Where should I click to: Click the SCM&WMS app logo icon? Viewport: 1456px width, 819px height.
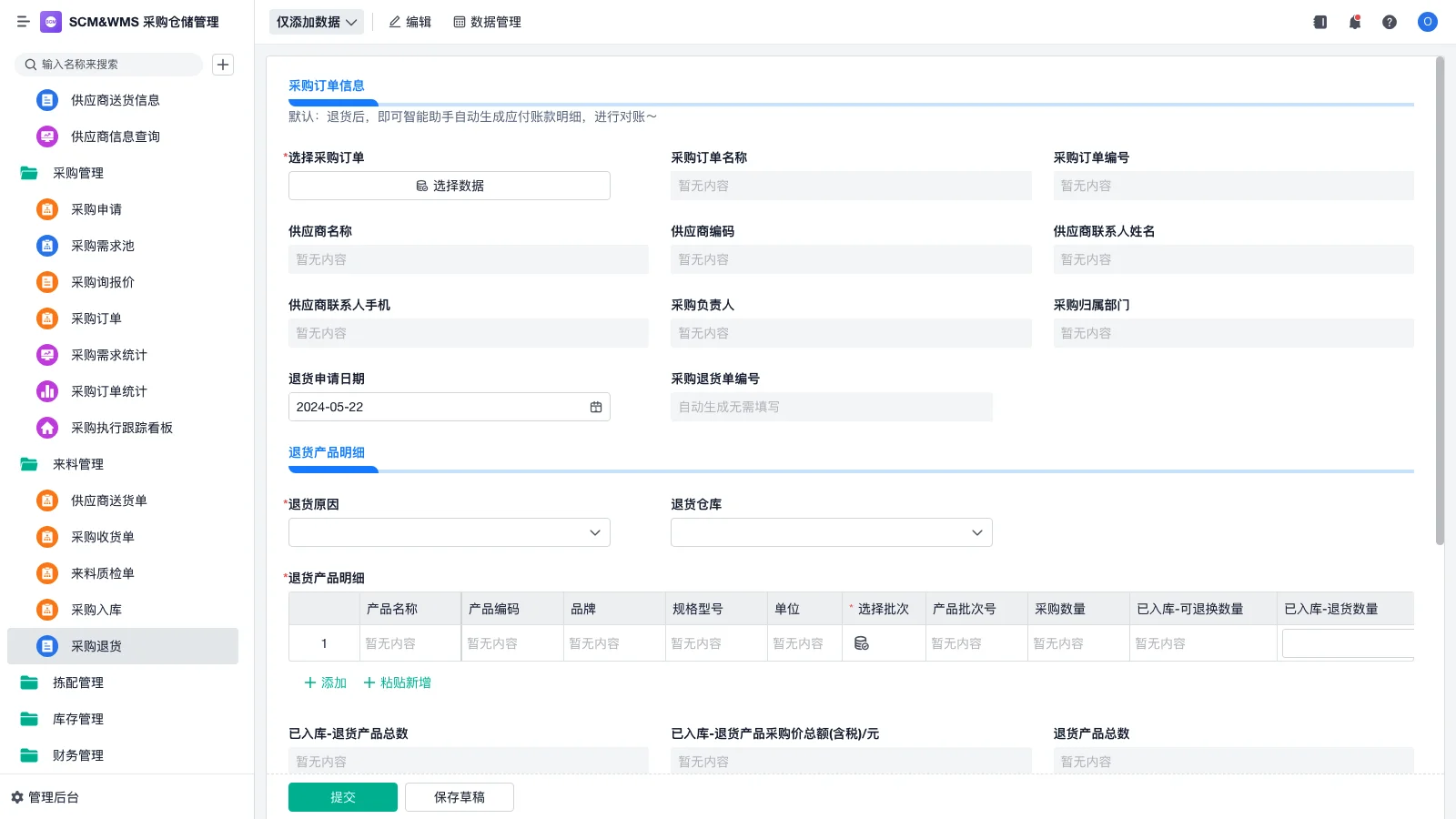point(51,22)
